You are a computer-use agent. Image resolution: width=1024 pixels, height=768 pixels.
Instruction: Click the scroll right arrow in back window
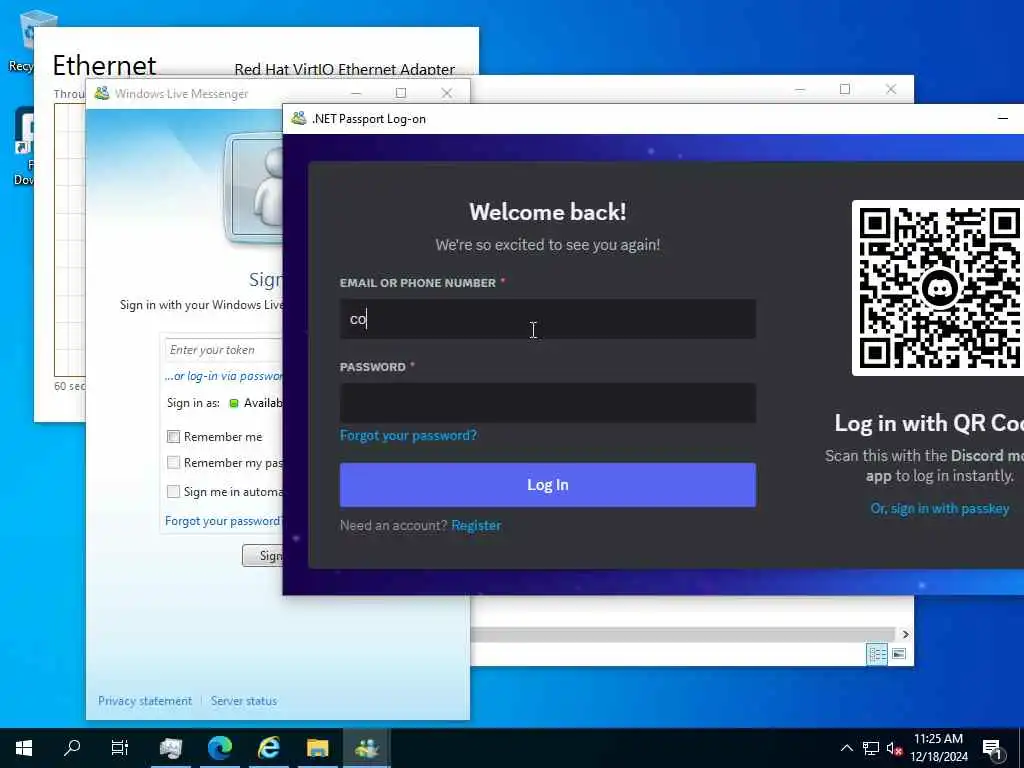coord(905,634)
